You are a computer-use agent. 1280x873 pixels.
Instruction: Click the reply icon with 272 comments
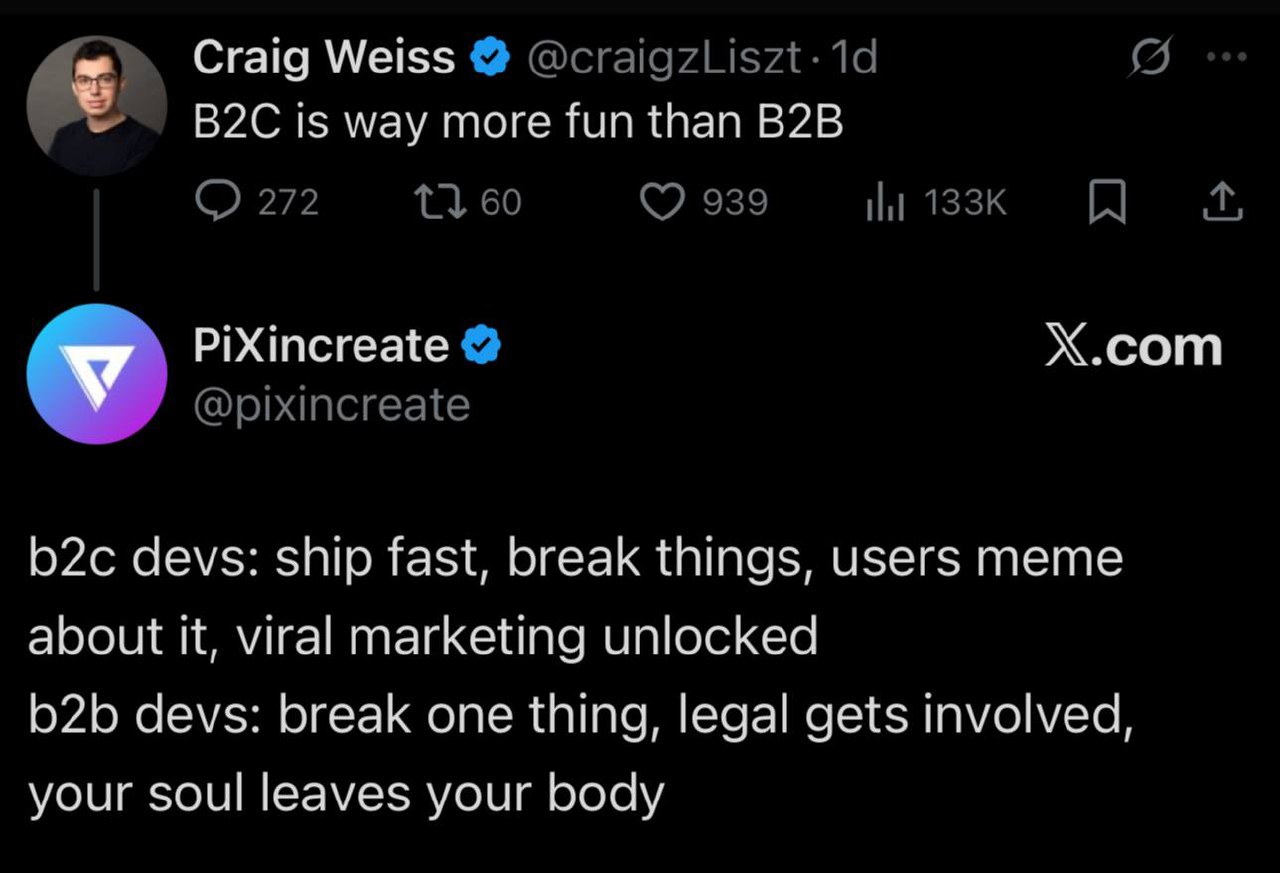coord(214,203)
